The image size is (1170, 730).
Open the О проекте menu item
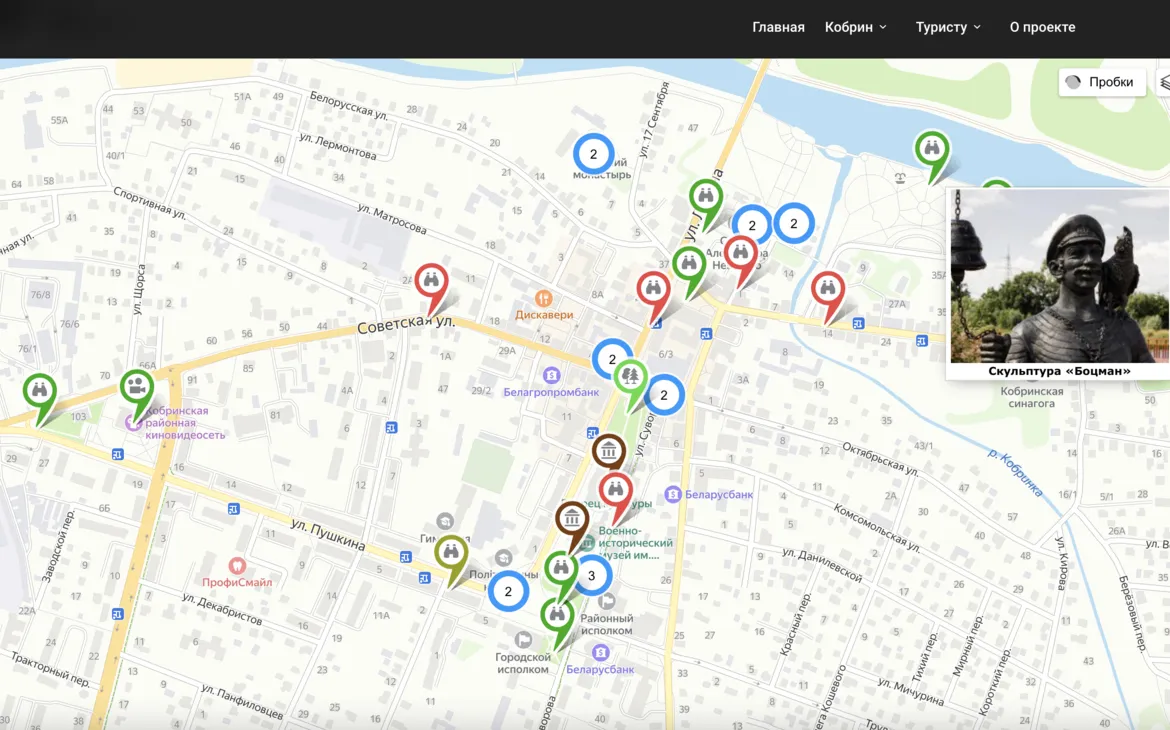pos(1042,27)
